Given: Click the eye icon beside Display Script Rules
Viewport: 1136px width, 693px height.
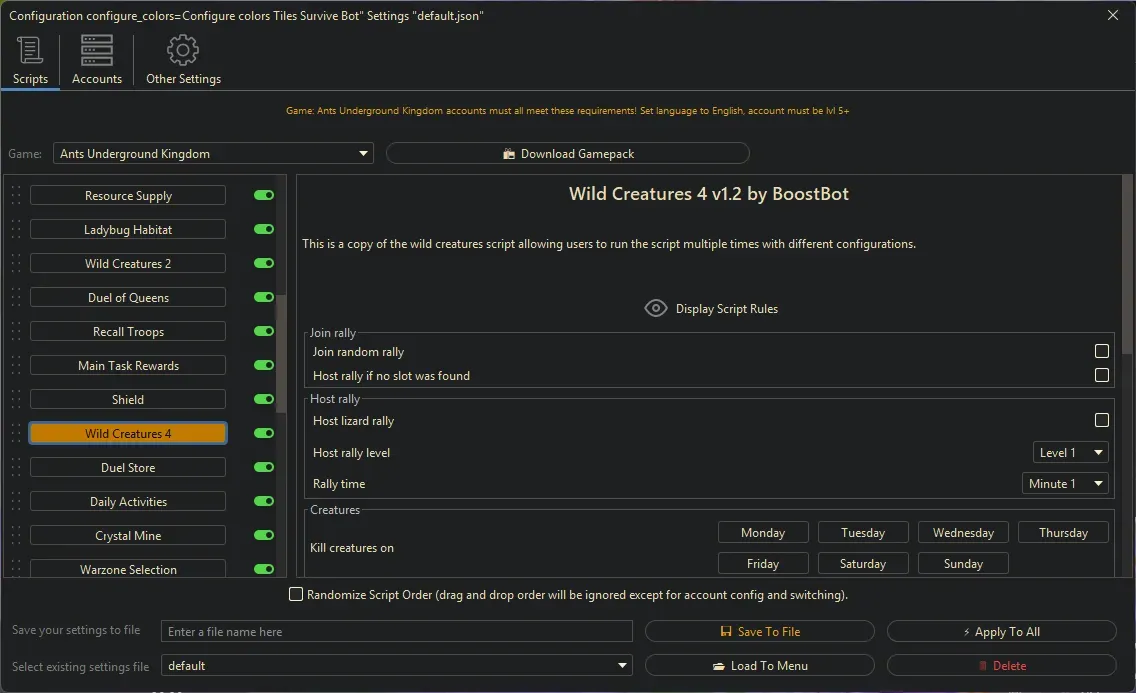Looking at the screenshot, I should click(x=655, y=308).
